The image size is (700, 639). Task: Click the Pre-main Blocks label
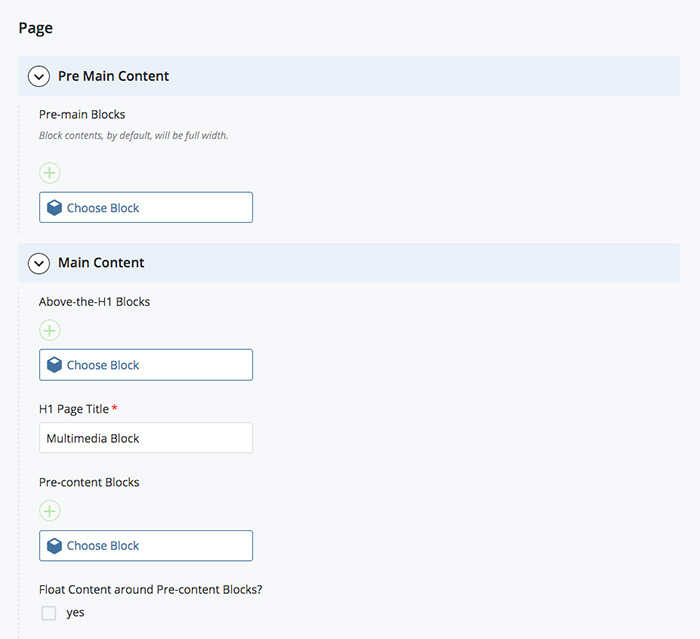coord(82,115)
